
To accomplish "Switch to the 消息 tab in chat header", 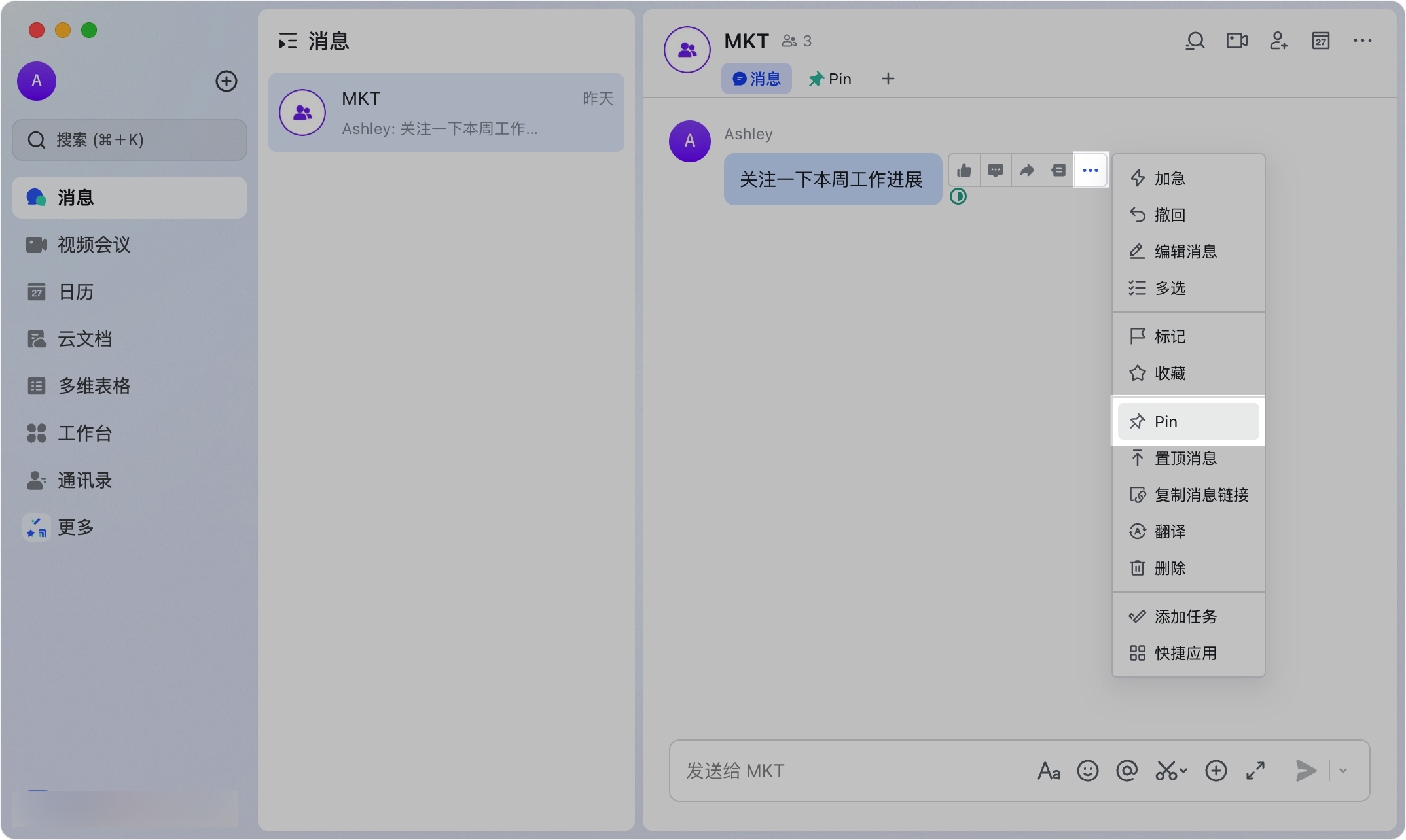I will click(757, 79).
